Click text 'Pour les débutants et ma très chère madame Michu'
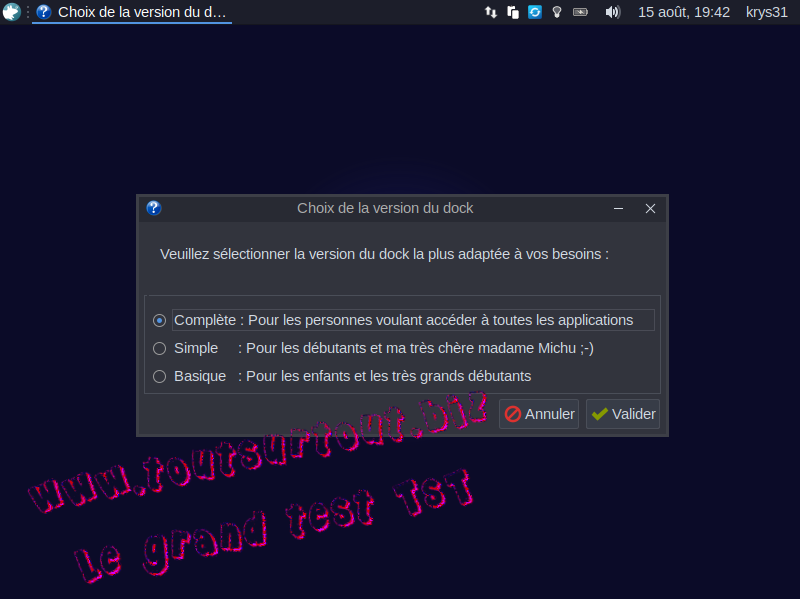Viewport: 800px width, 599px height. [411, 348]
